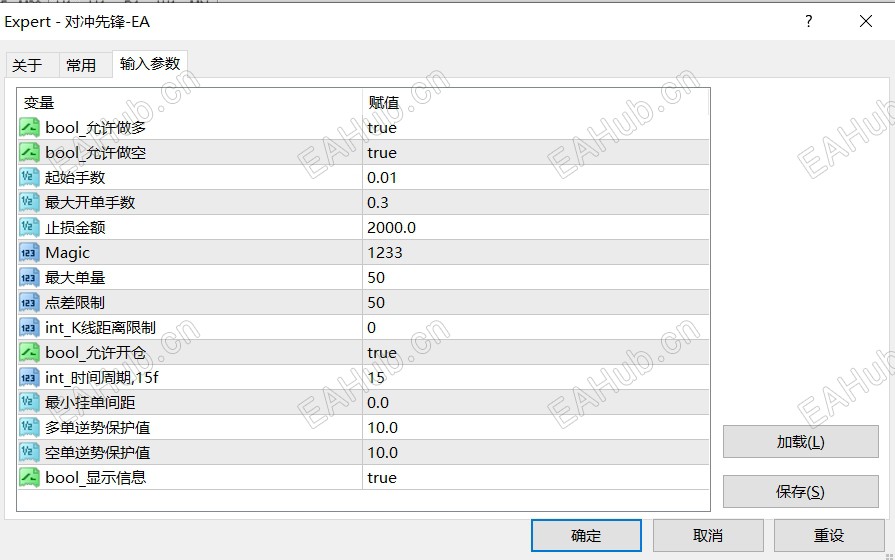895x560 pixels.
Task: Click the 0 value for int_K线距离限制
Action: pyautogui.click(x=372, y=328)
